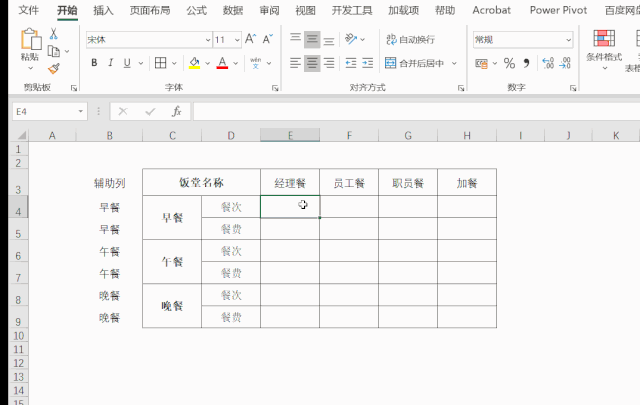This screenshot has height=405, width=640.
Task: Select column F header
Action: pos(349,135)
